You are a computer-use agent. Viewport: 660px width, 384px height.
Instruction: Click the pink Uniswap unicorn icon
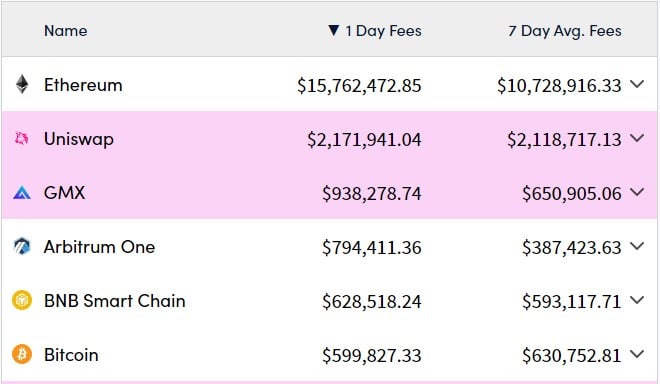22,138
